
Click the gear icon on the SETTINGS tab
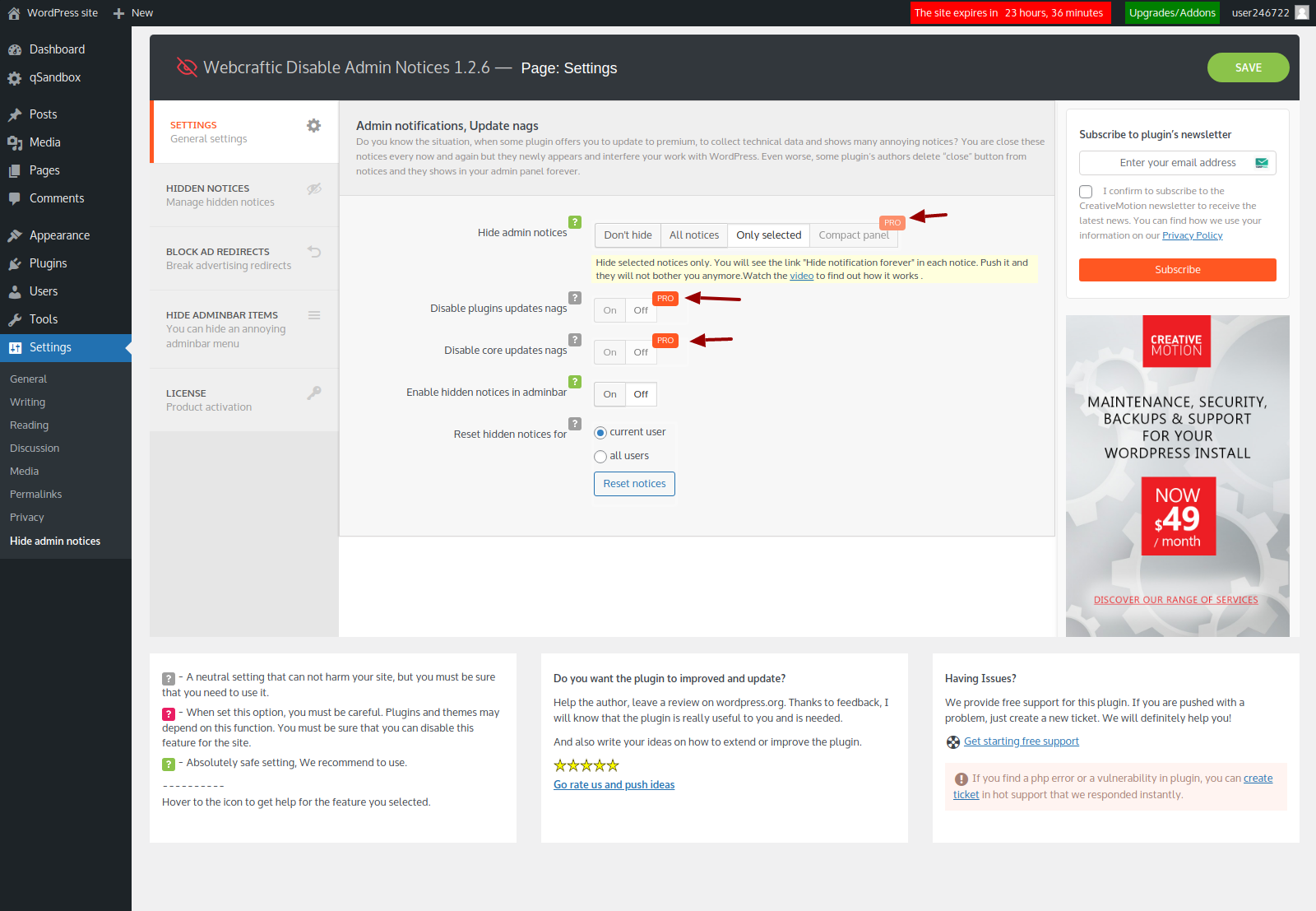point(313,125)
